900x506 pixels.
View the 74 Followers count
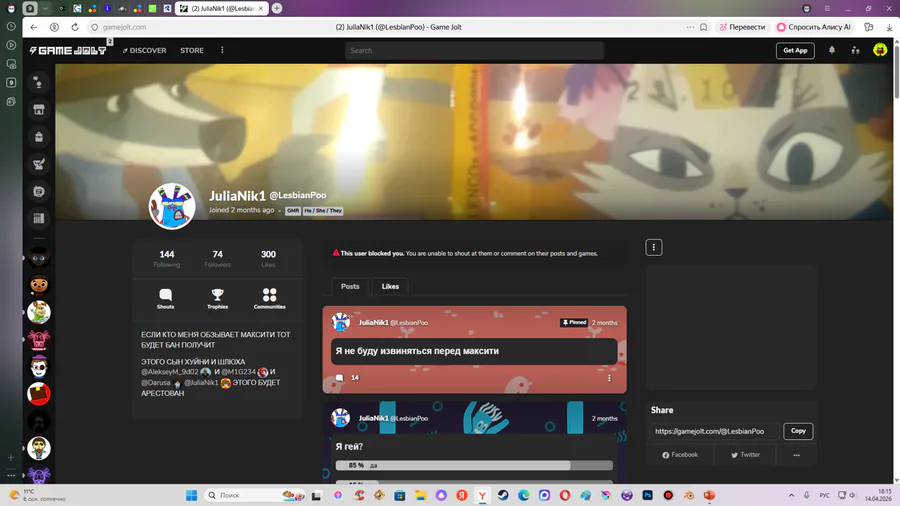(217, 259)
